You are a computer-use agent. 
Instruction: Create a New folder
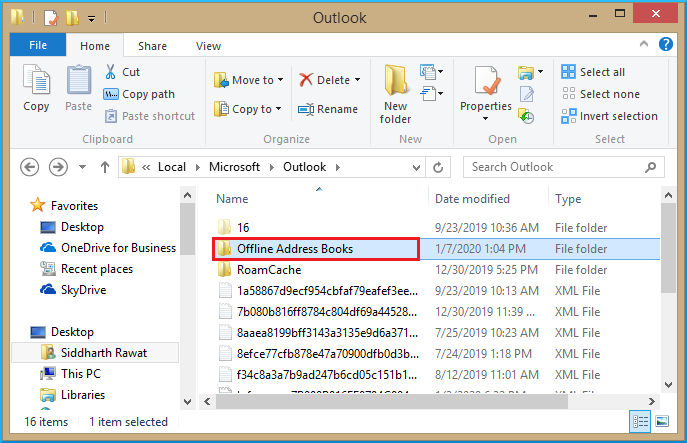click(x=395, y=94)
